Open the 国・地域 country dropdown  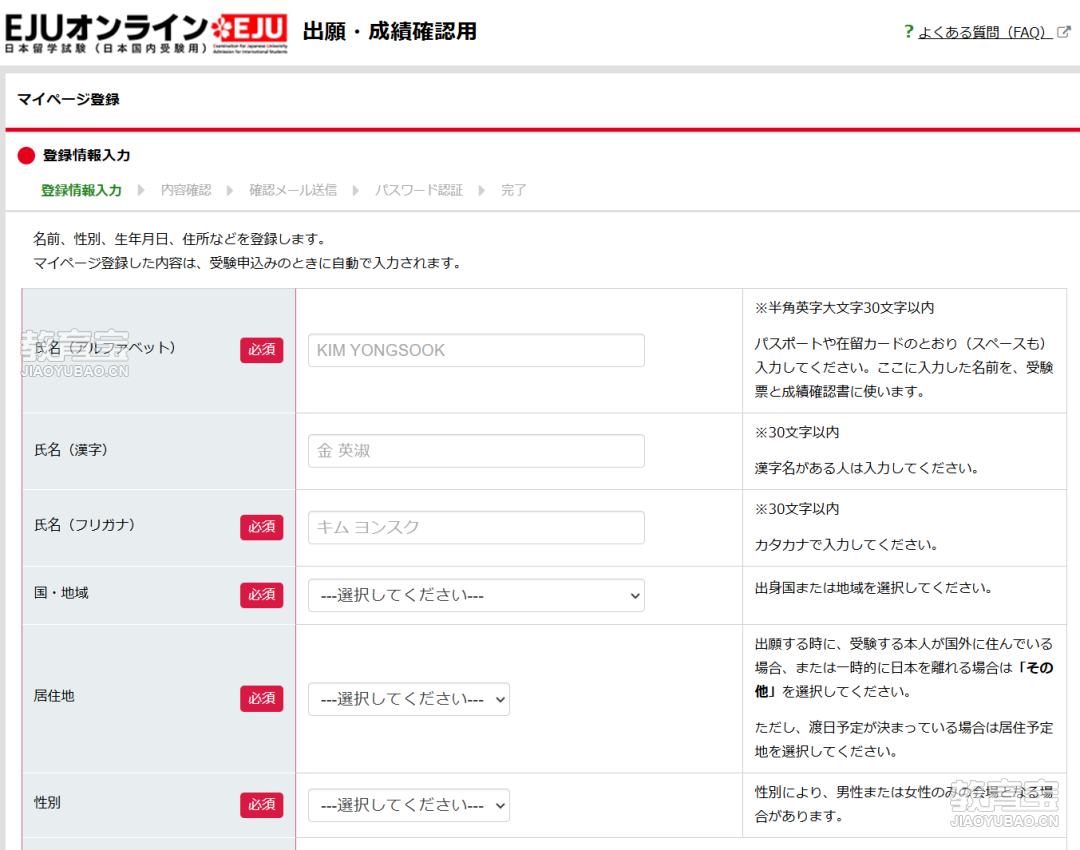476,595
